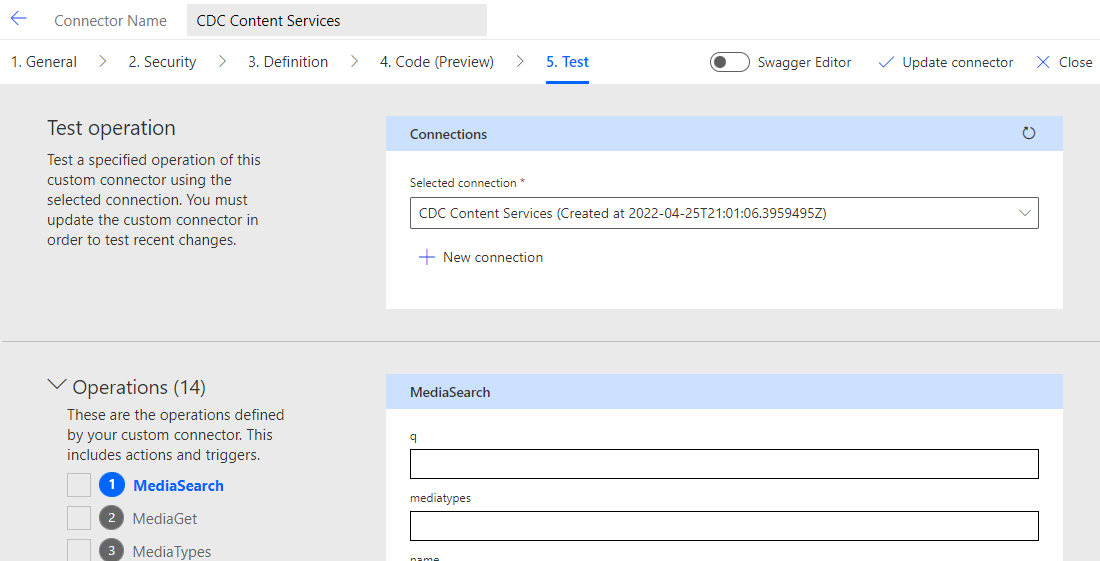Go back using the left arrow icon
Screen dimensions: 1100x561
tap(19, 19)
